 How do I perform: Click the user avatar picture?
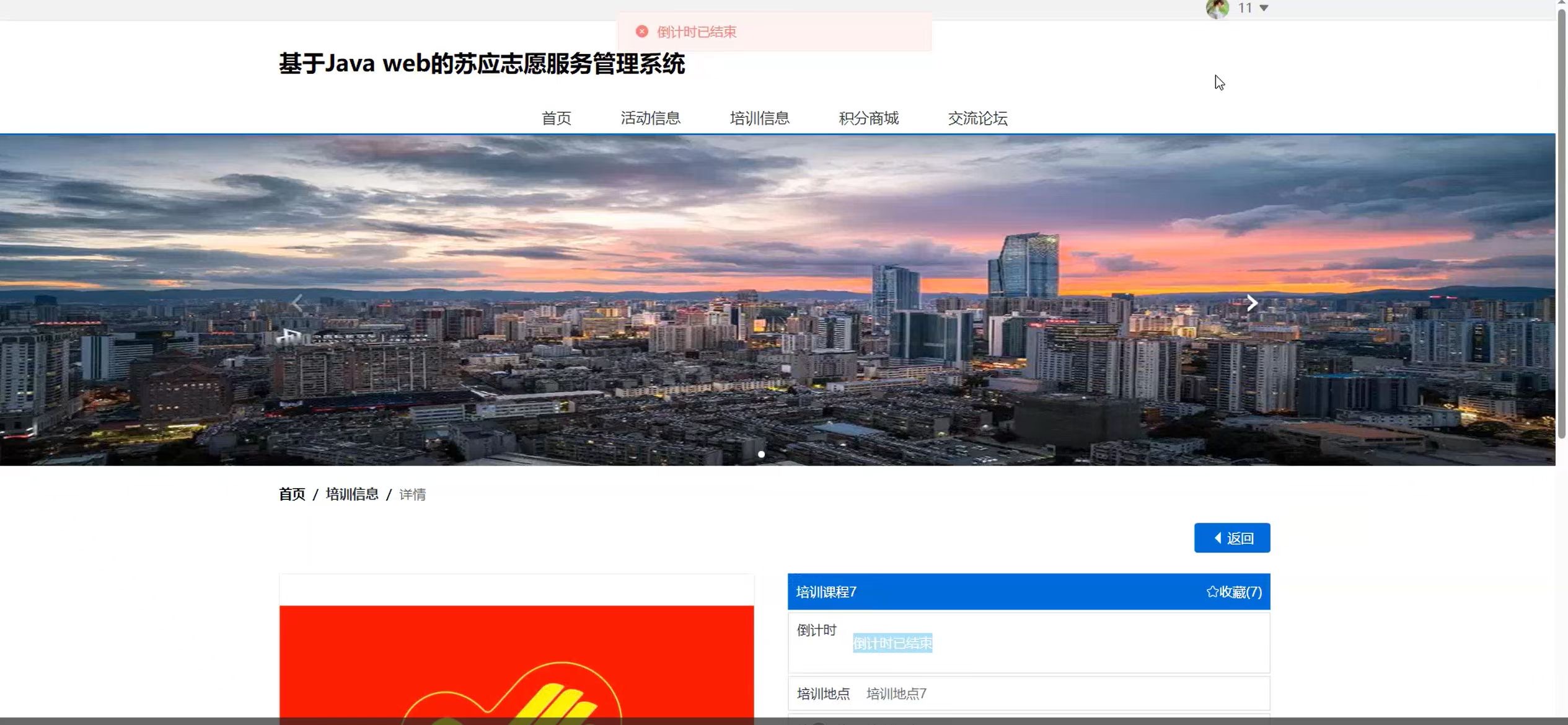point(1217,9)
